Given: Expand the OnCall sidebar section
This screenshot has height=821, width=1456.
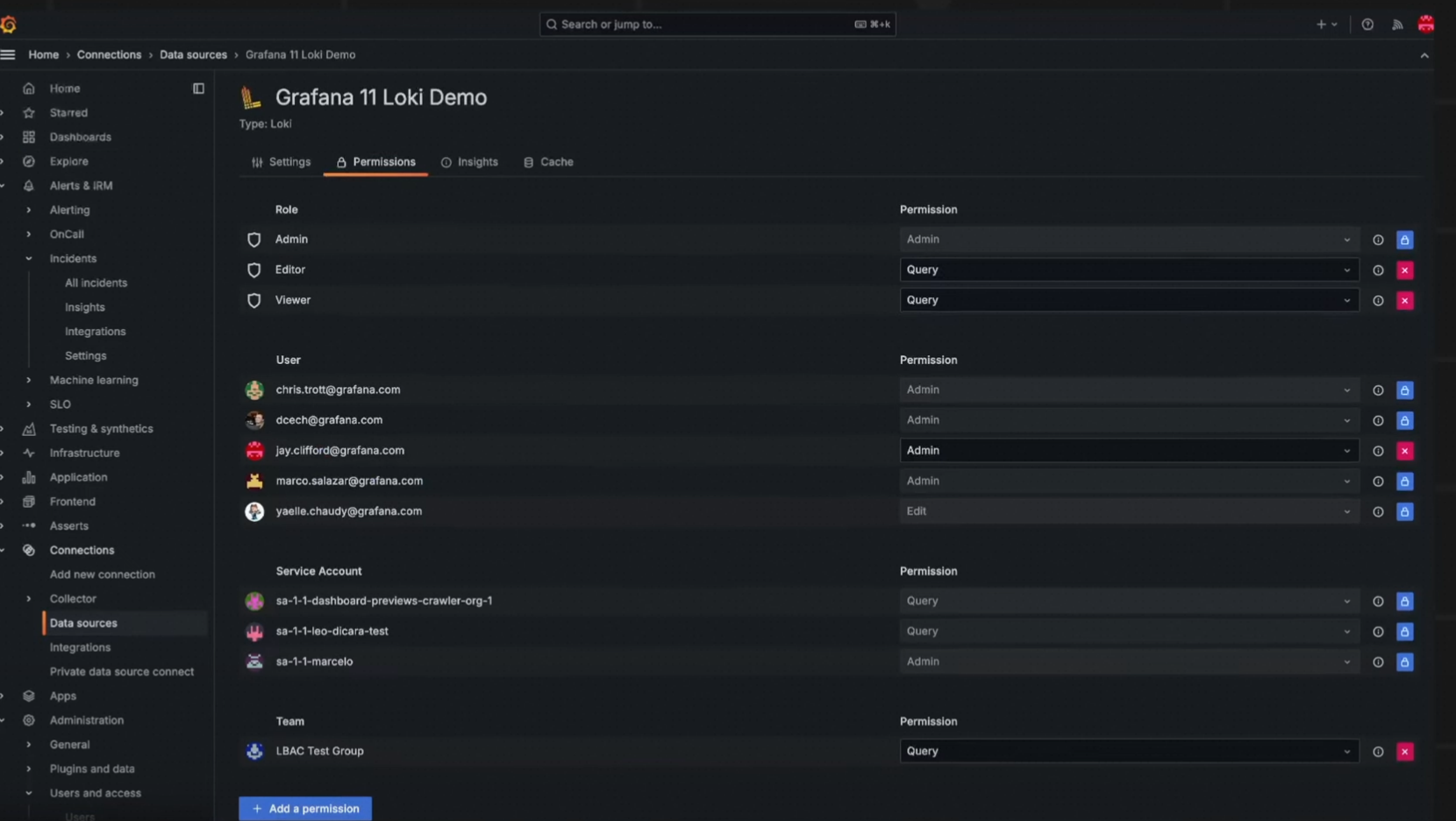Looking at the screenshot, I should click(29, 234).
